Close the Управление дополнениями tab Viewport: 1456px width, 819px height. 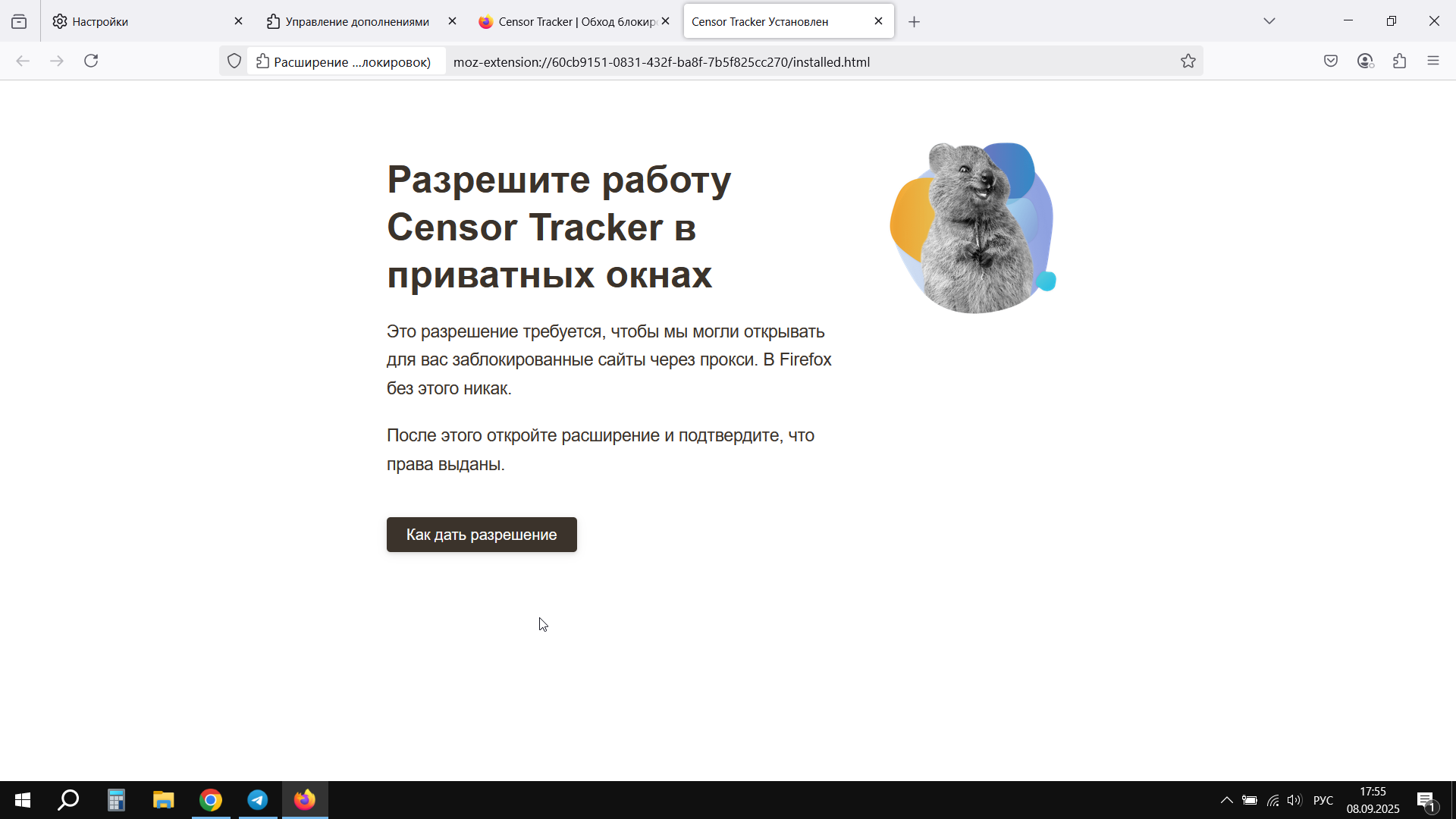pyautogui.click(x=452, y=21)
